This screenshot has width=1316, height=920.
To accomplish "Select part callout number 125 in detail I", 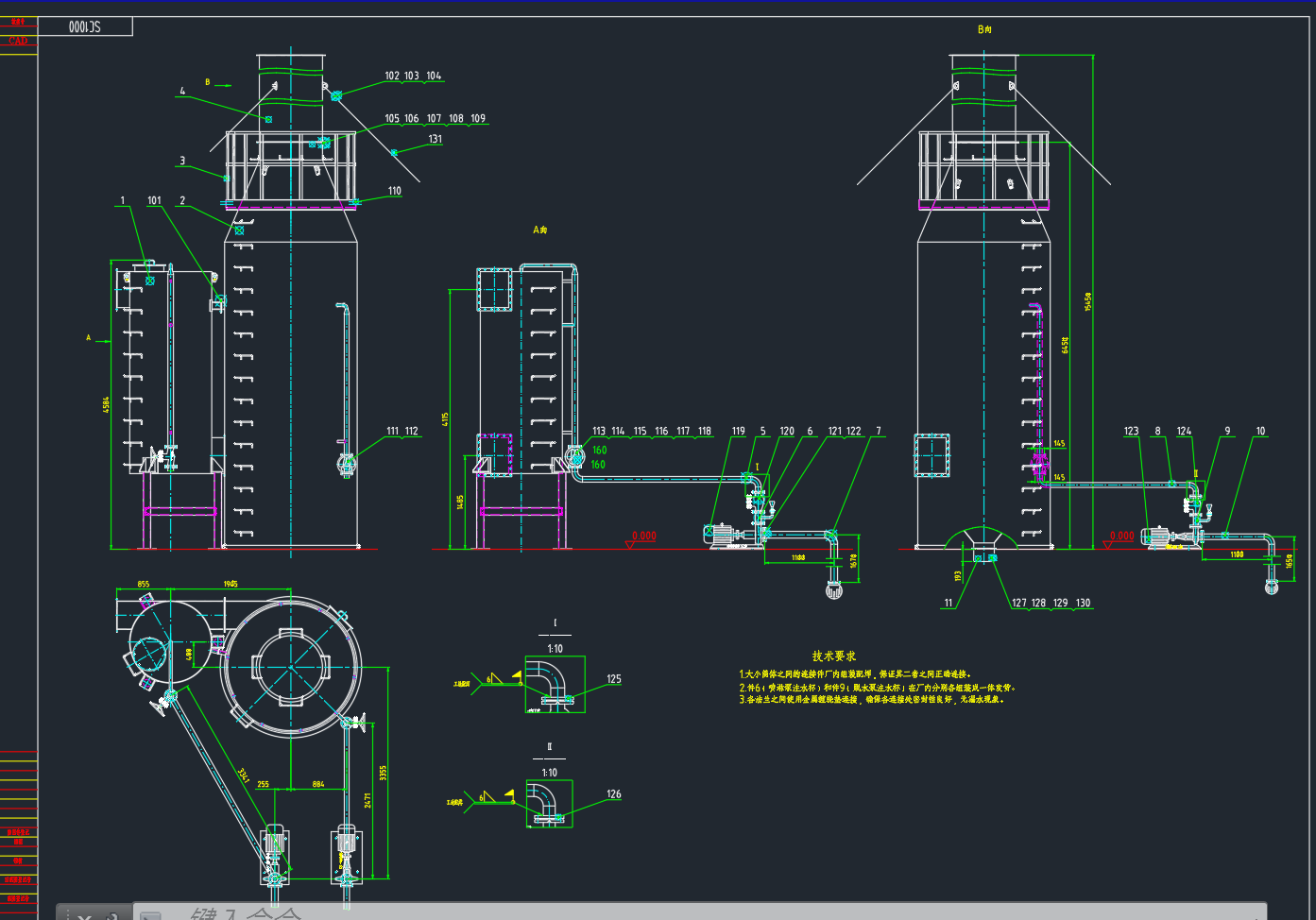I will (x=614, y=679).
